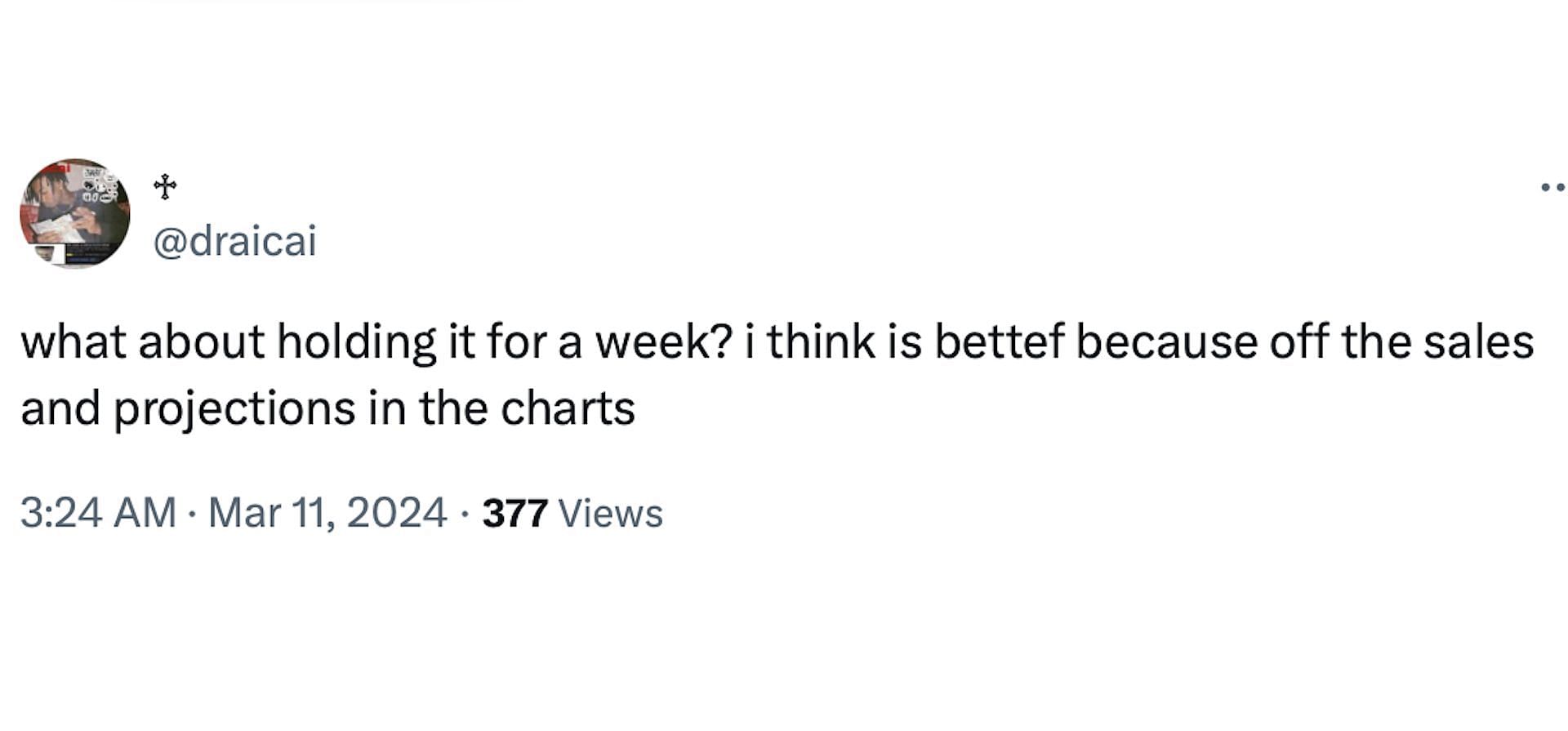1568x731 pixels.
Task: Click the word "about" in tweet
Action: (201, 341)
